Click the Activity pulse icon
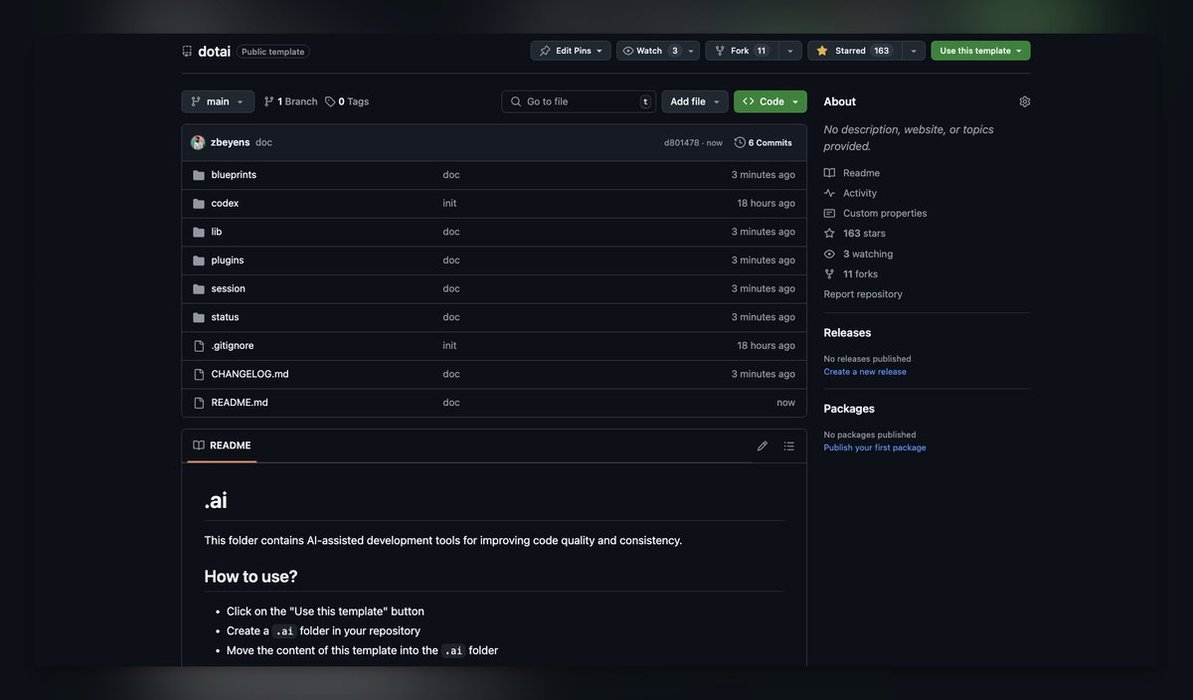This screenshot has height=700, width=1193. 829,193
